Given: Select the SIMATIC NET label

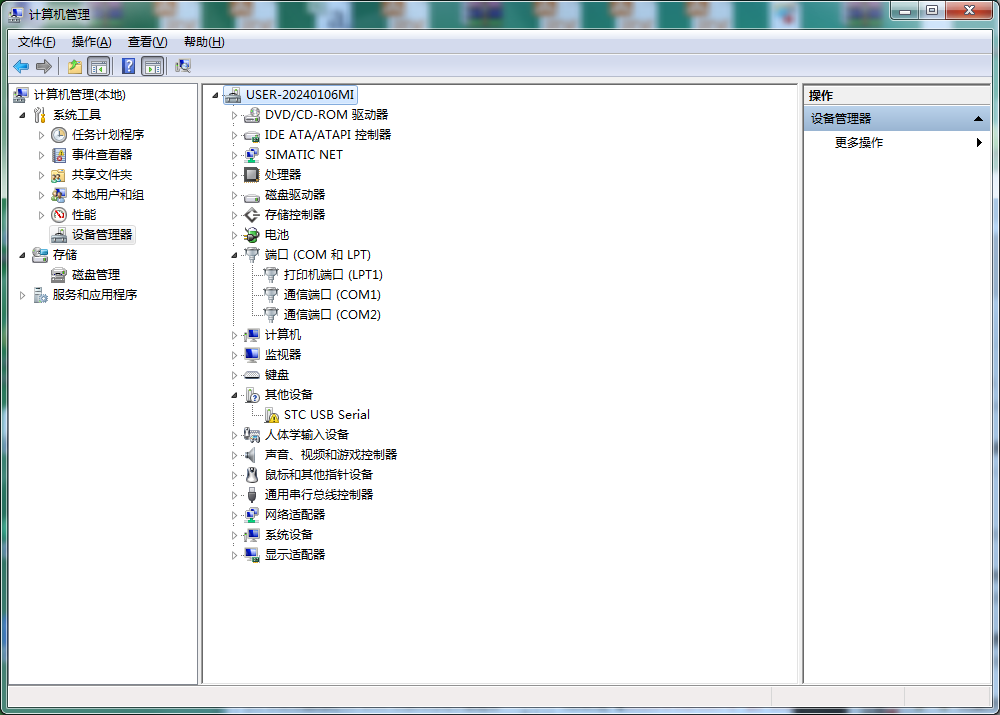Looking at the screenshot, I should coord(304,155).
